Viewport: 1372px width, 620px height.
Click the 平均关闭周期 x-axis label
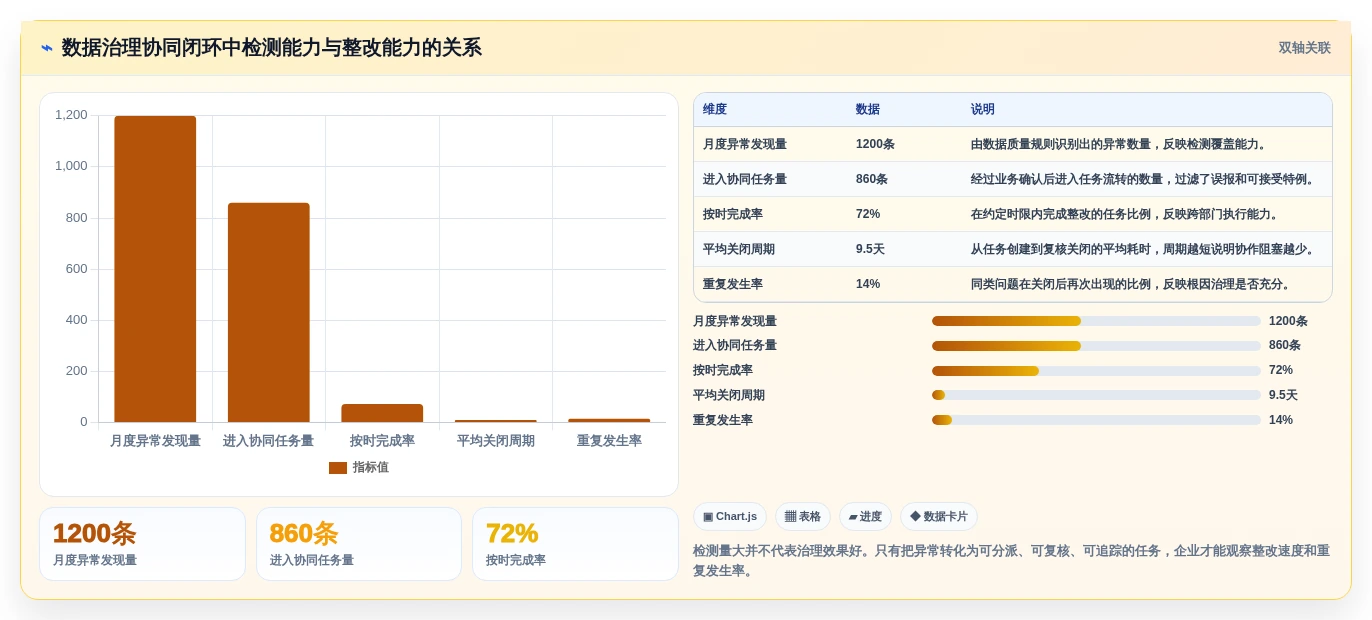tap(496, 441)
